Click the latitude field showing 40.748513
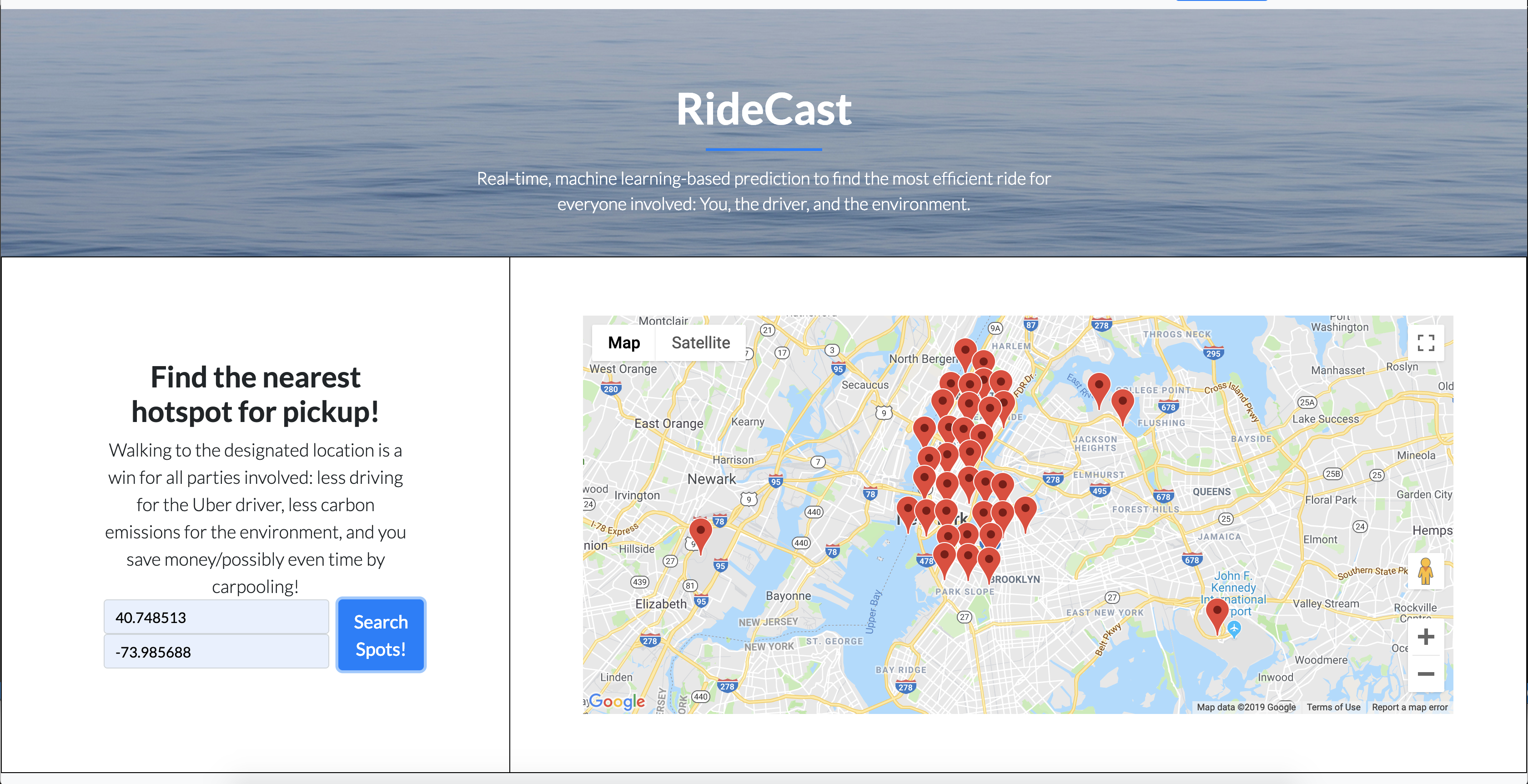The height and width of the screenshot is (784, 1528). point(216,618)
